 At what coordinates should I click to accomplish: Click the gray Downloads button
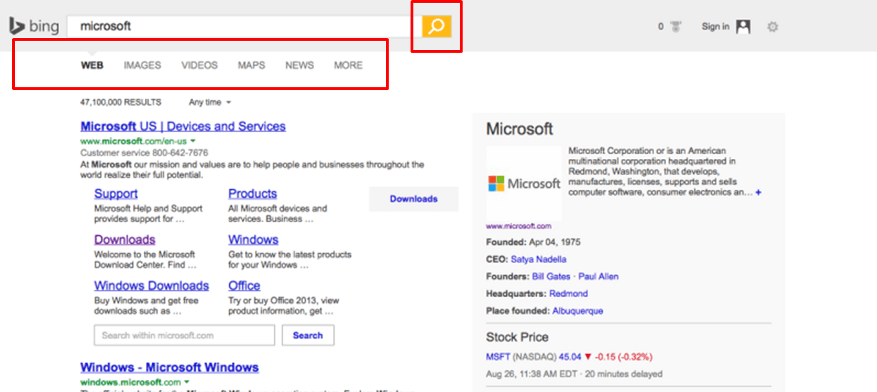(413, 199)
